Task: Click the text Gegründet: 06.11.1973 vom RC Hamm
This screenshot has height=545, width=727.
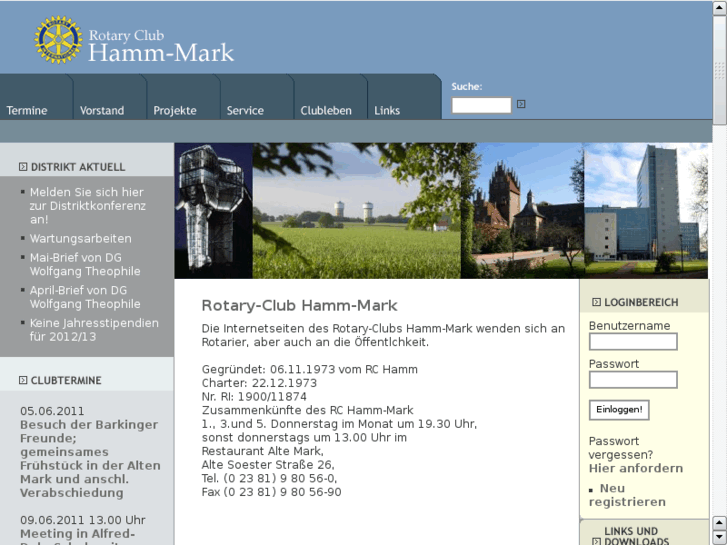Action: click(310, 370)
